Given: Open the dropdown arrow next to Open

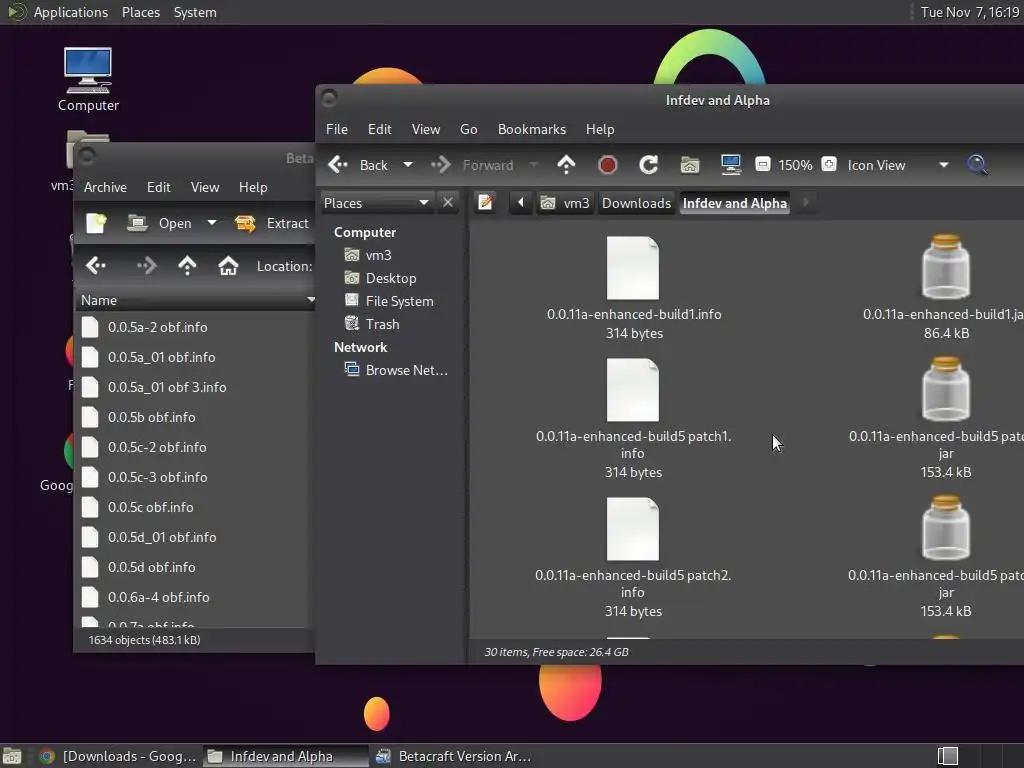Looking at the screenshot, I should coord(212,223).
